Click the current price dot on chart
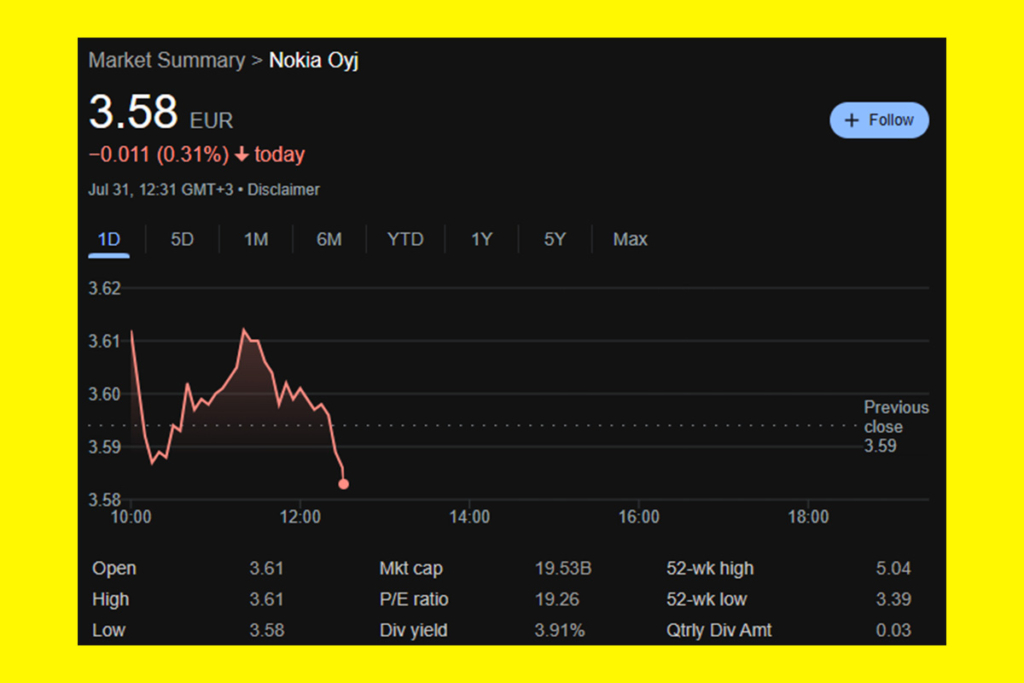 (x=344, y=484)
